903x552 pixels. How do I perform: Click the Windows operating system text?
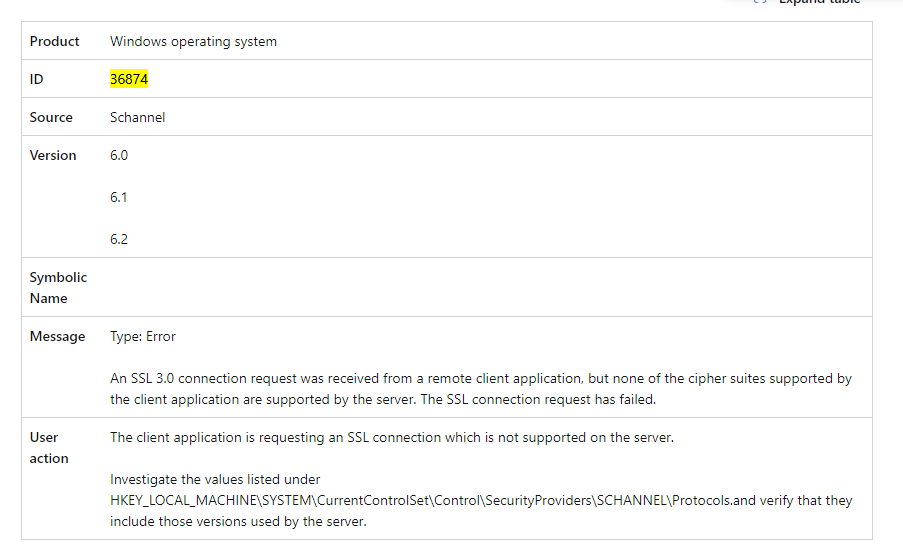click(194, 41)
